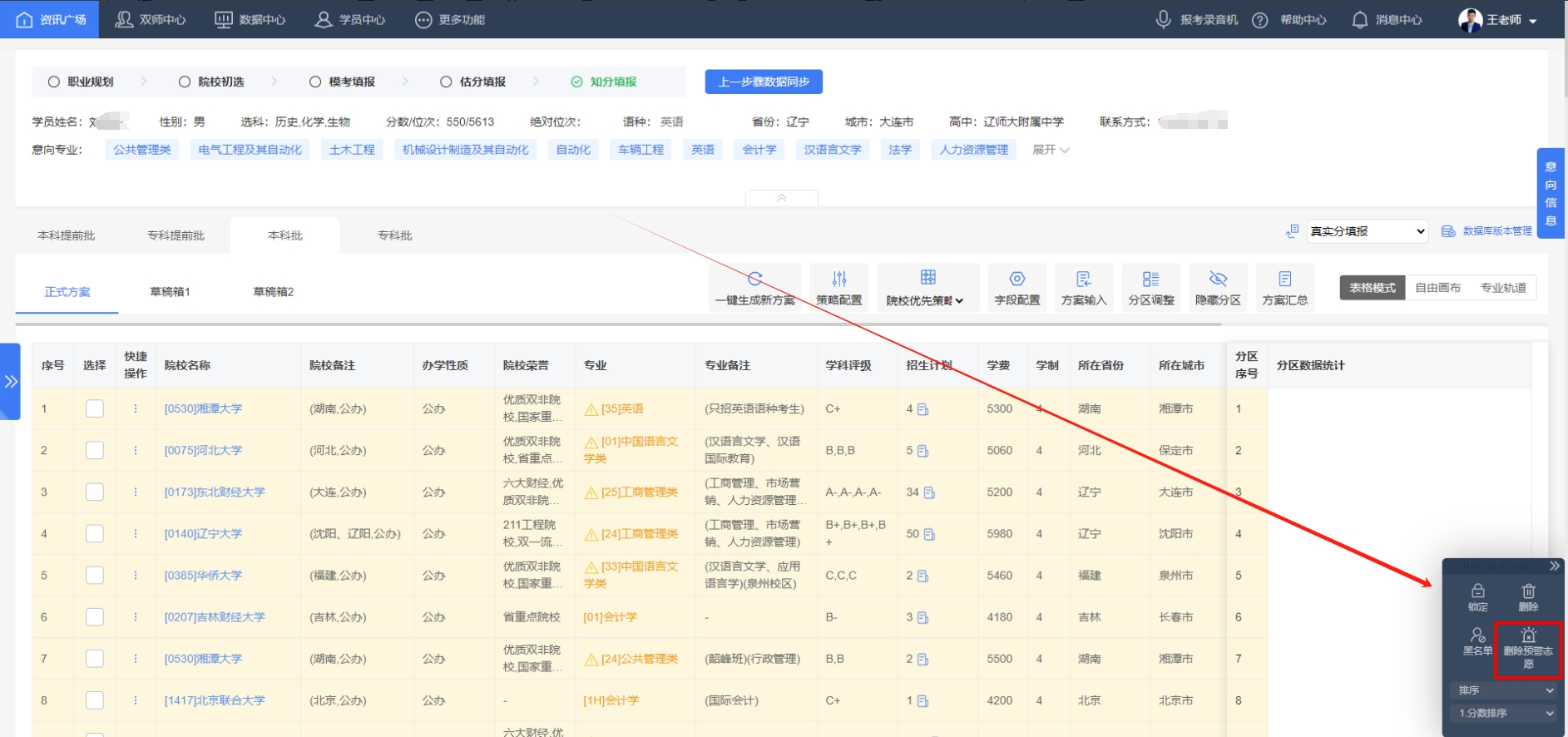Viewport: 1568px width, 737px height.
Task: Open 字段配置 field configuration icon
Action: (x=1016, y=279)
